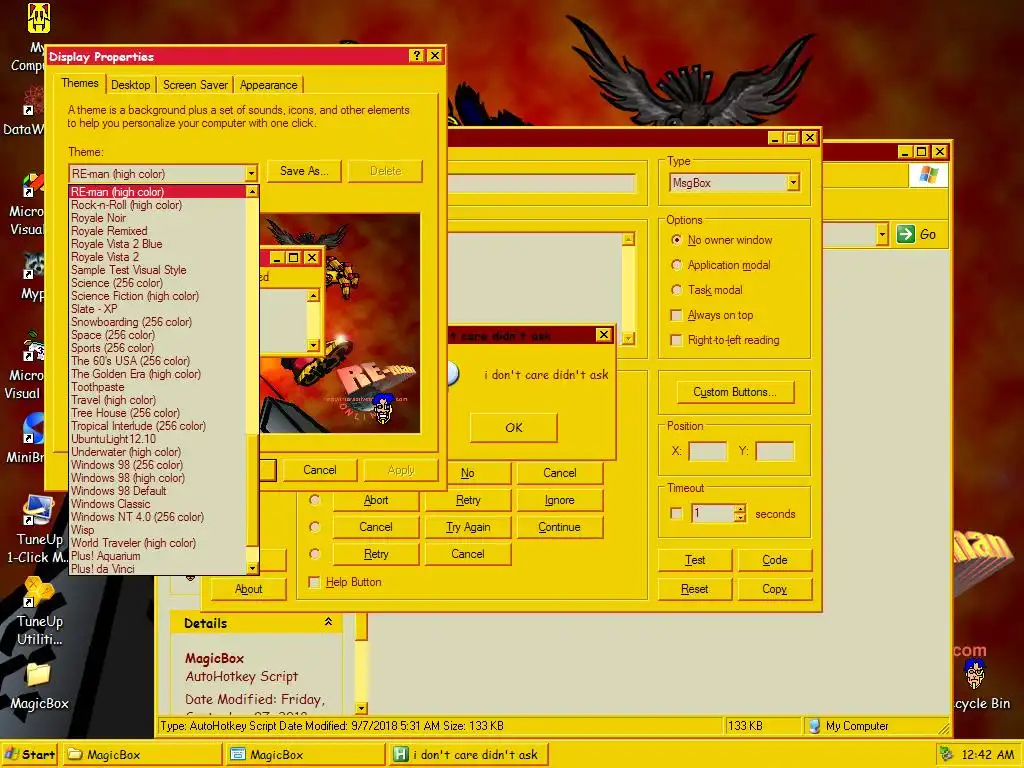
Task: Click the message text scrollbar down arrow
Action: tap(628, 338)
